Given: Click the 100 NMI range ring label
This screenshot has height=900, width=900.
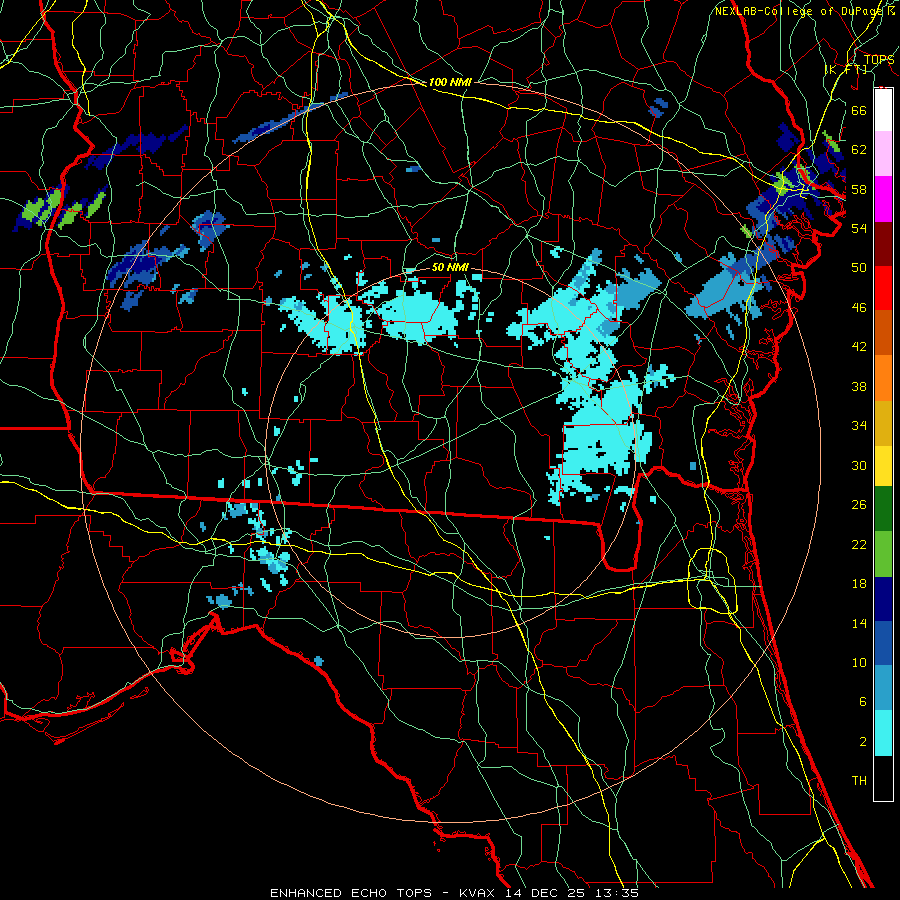Looking at the screenshot, I should [x=450, y=82].
